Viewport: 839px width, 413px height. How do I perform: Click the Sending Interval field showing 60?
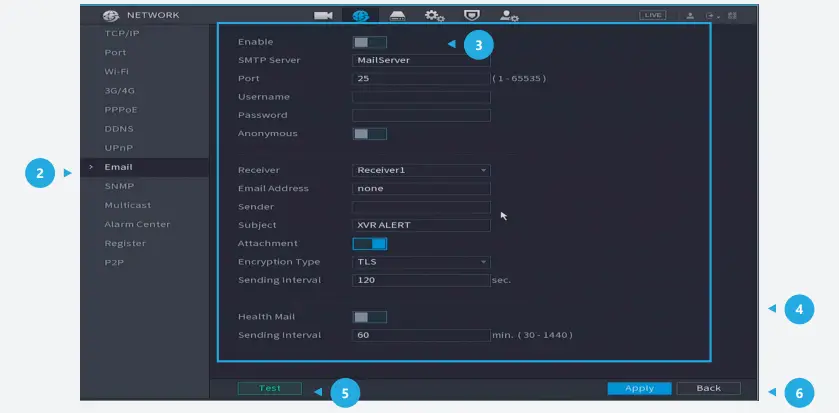tap(421, 335)
